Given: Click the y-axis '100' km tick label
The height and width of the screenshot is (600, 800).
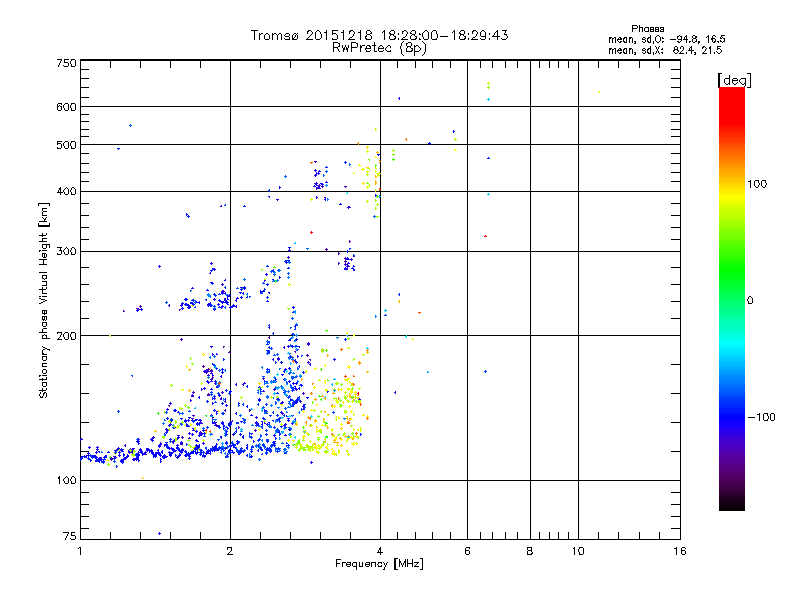Looking at the screenshot, I should [x=66, y=481].
